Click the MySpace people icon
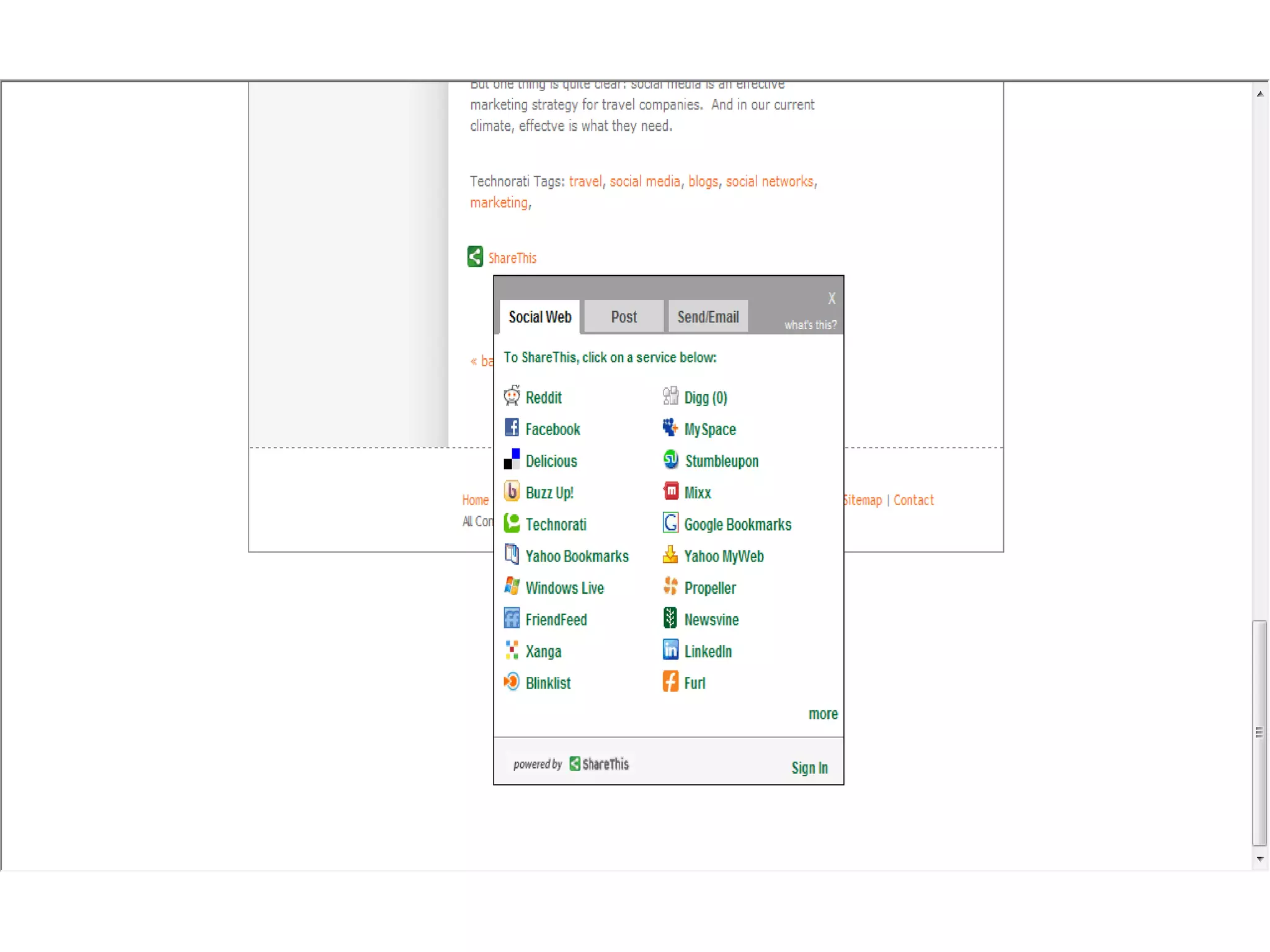The width and height of the screenshot is (1270, 952). 670,428
